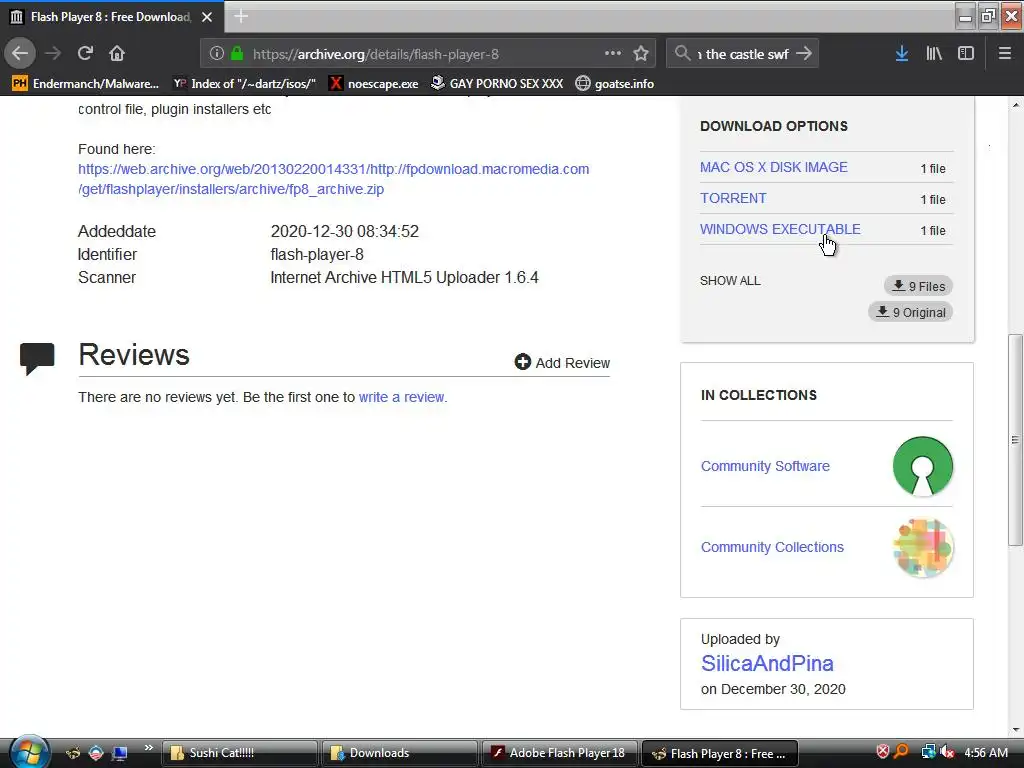Download the WINDOWS EXECUTABLE file
The height and width of the screenshot is (768, 1024).
780,229
